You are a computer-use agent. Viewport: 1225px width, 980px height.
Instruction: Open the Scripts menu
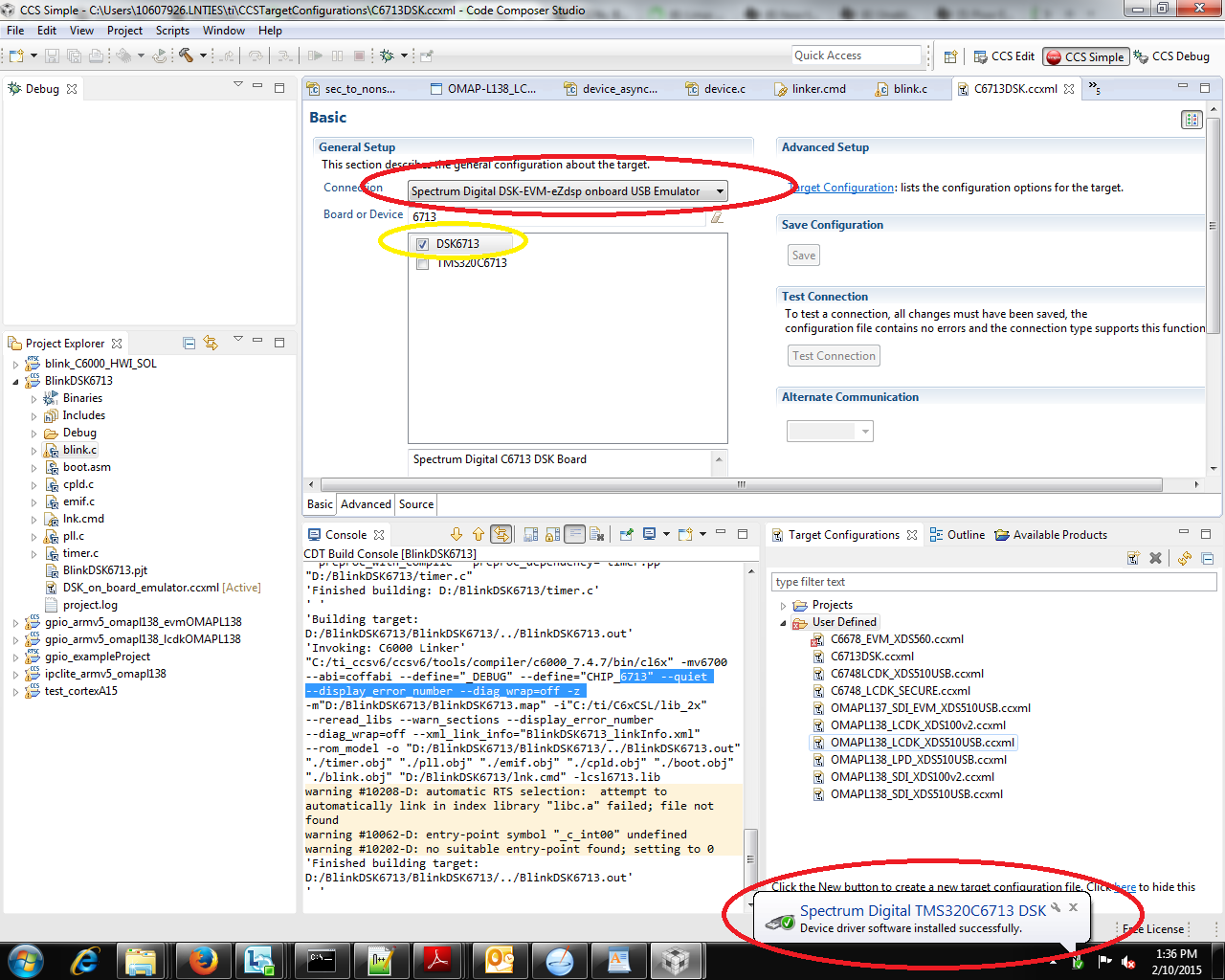click(172, 31)
